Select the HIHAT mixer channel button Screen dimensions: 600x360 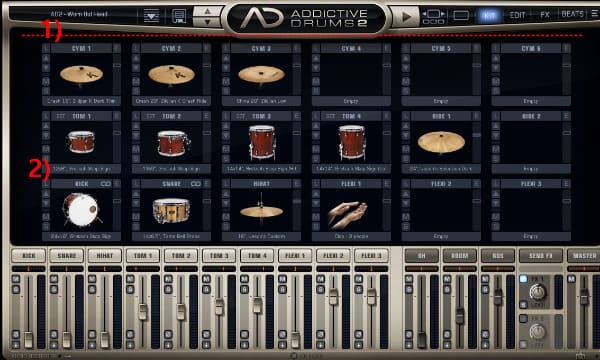[104, 256]
